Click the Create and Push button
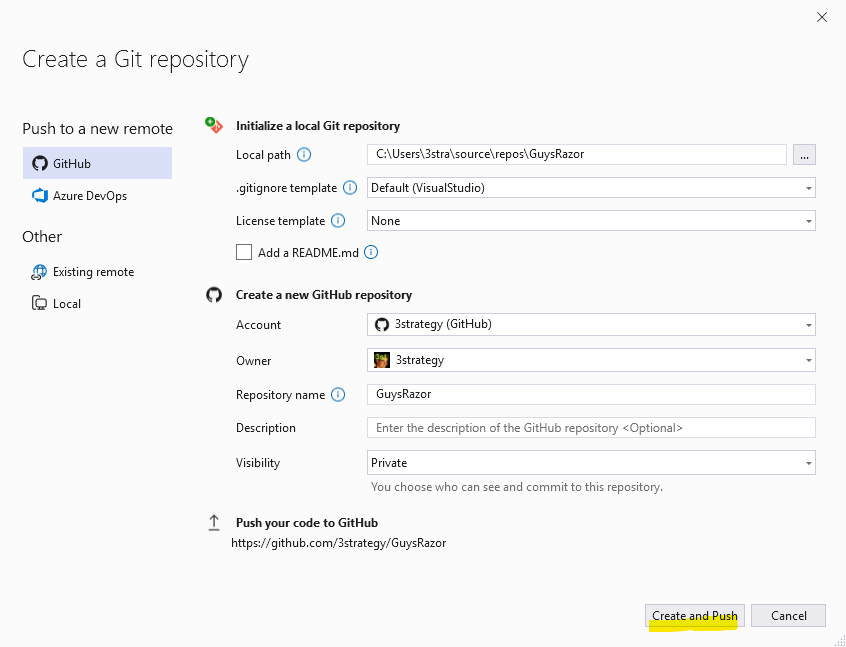This screenshot has width=846, height=647. (695, 616)
